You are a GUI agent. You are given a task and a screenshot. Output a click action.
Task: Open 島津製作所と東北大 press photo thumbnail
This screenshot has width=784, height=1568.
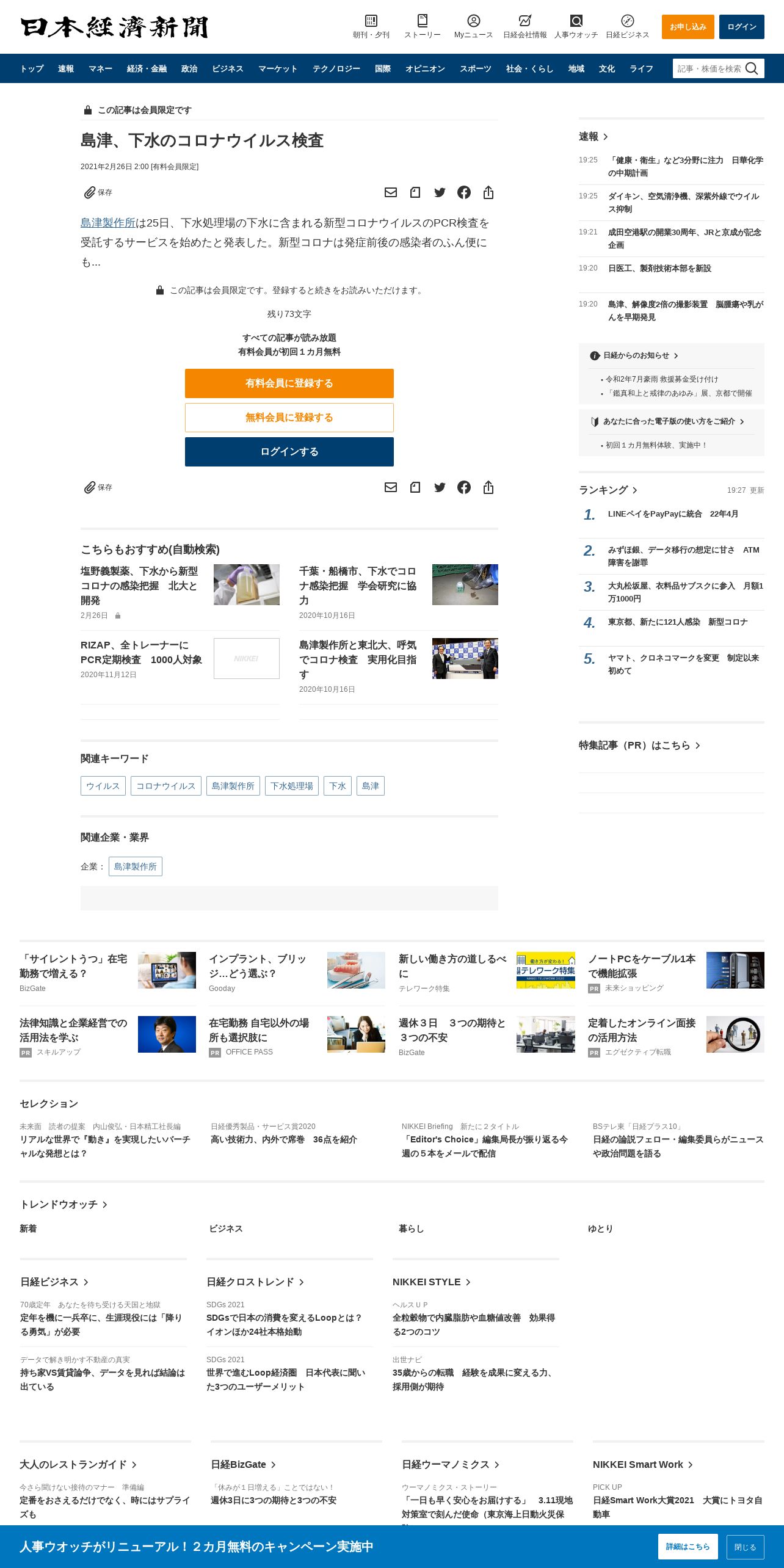(465, 658)
